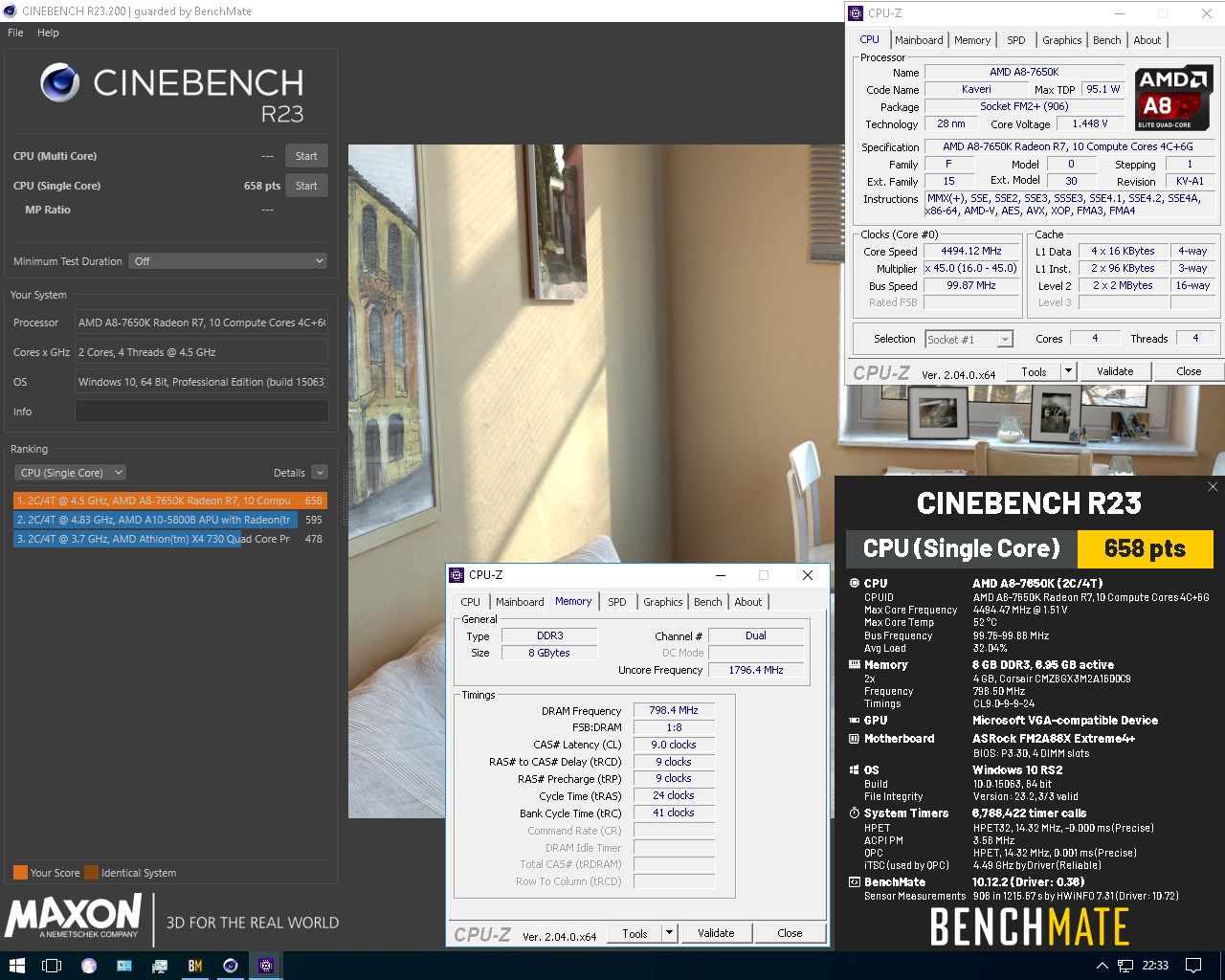Open the Socket #1 selection dropdown

point(969,339)
